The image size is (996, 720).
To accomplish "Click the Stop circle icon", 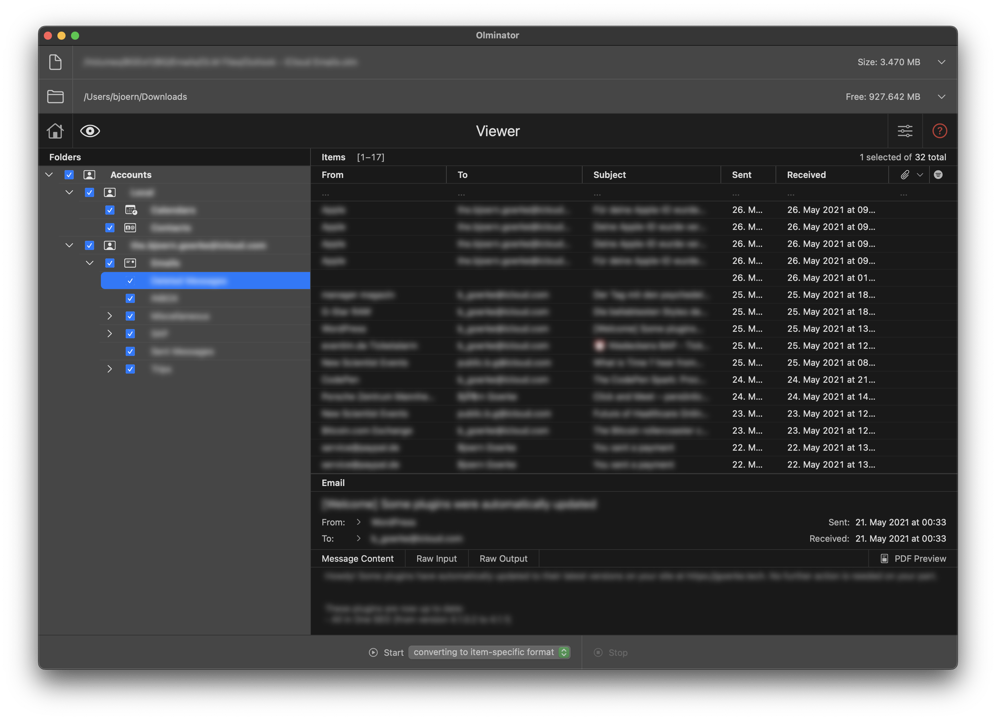I will (x=598, y=653).
